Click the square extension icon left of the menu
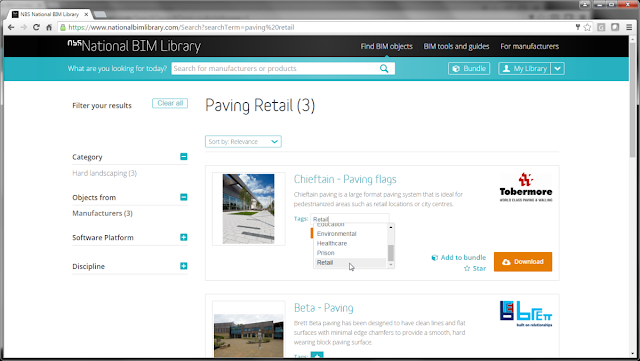This screenshot has height=361, width=640. (x=615, y=27)
